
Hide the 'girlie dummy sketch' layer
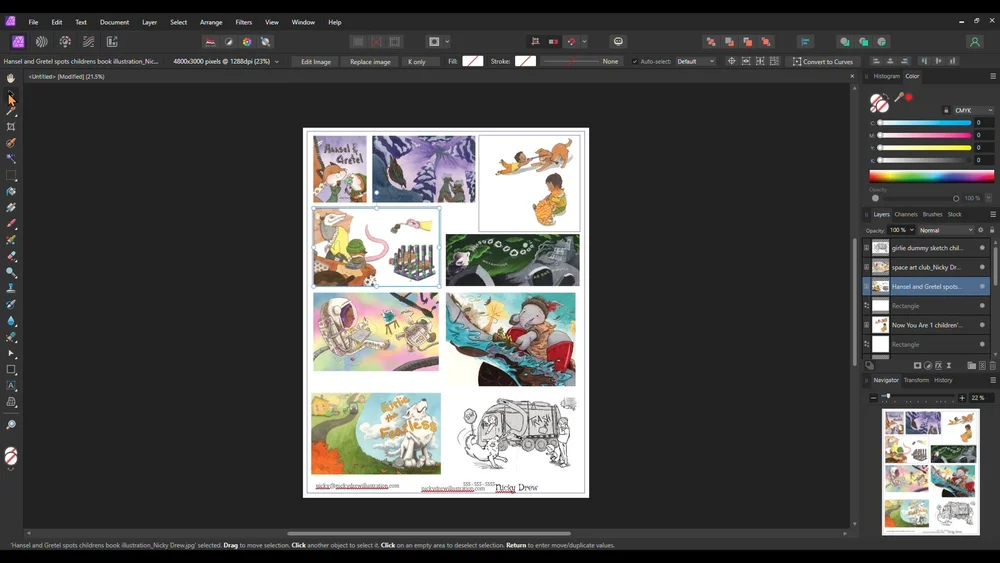click(x=982, y=248)
